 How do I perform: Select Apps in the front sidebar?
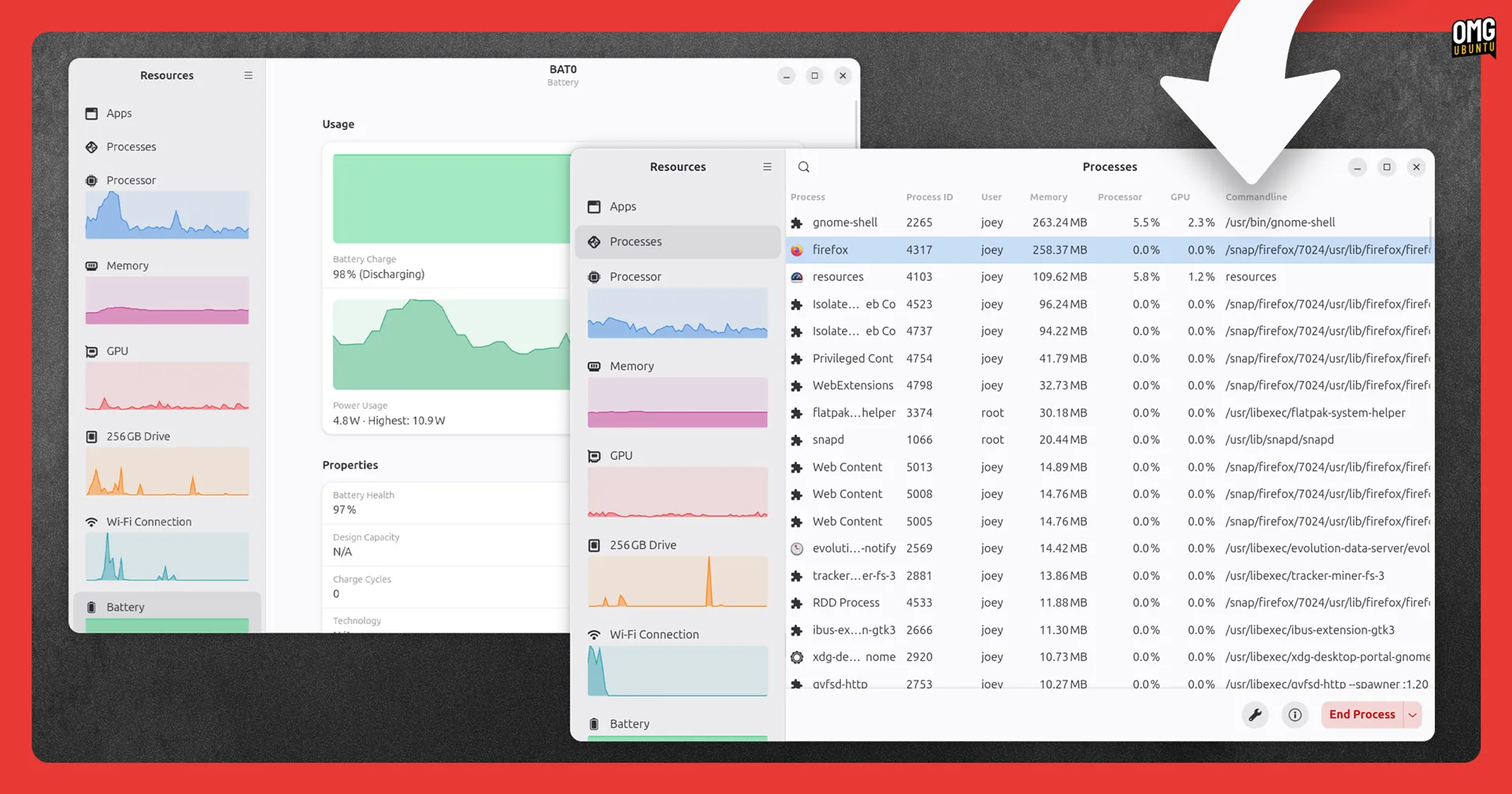pos(622,206)
